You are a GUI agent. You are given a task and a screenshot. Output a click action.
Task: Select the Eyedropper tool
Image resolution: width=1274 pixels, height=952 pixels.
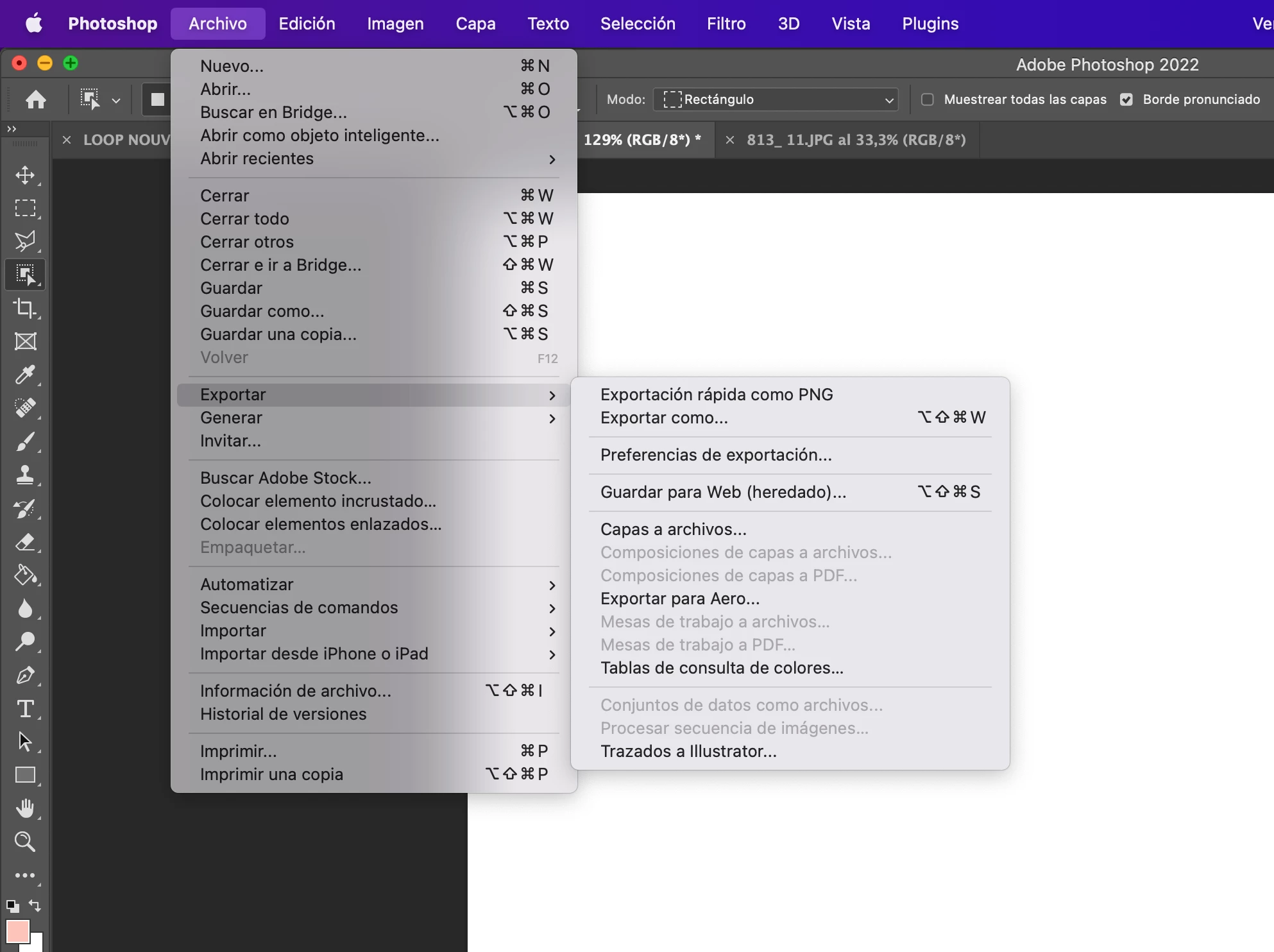(x=25, y=375)
